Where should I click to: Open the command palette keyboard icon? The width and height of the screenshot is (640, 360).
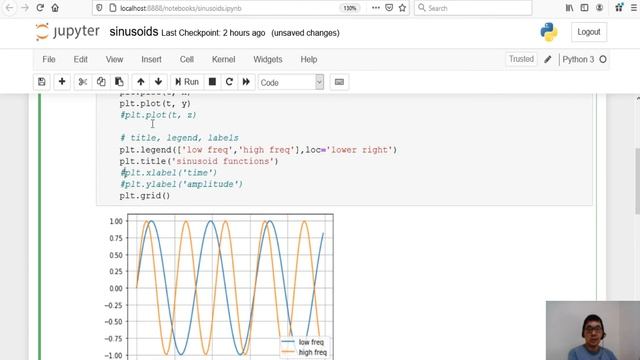pyautogui.click(x=339, y=82)
